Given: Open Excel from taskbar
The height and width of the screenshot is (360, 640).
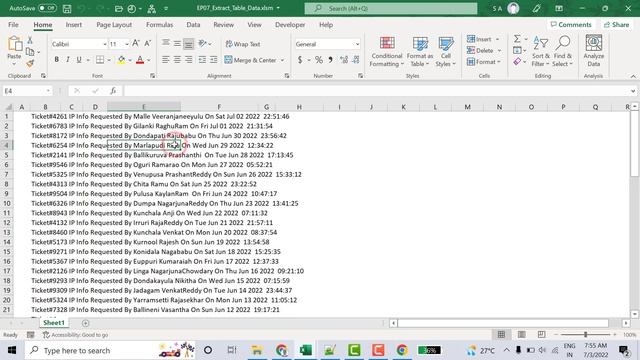Looking at the screenshot, I should click(x=306, y=350).
